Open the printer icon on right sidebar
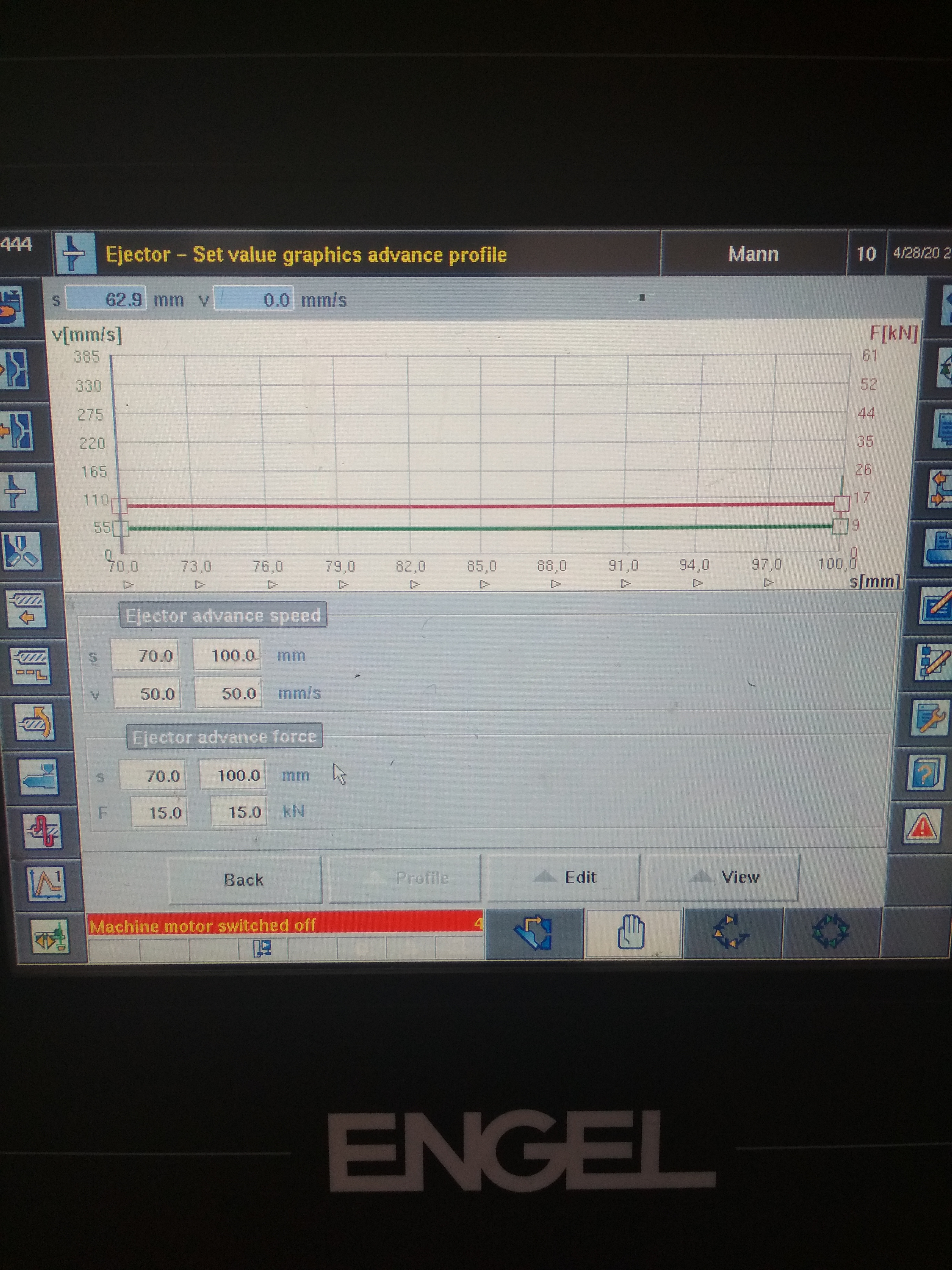Screen dimensions: 952x1270 (938, 547)
